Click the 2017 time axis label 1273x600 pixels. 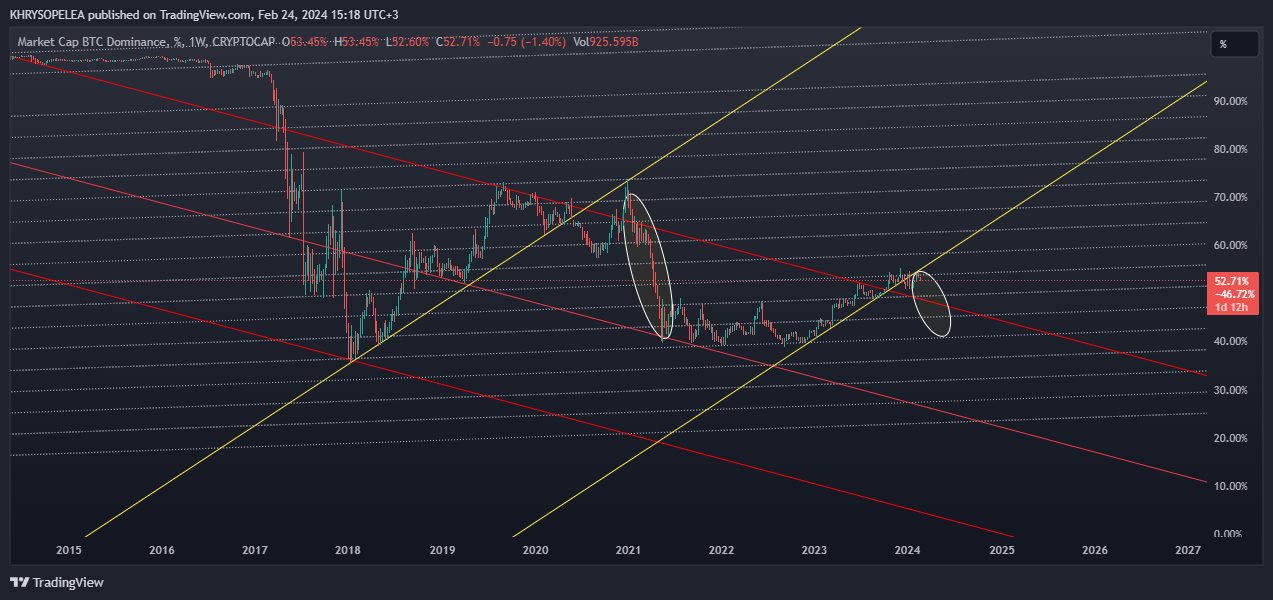(255, 550)
